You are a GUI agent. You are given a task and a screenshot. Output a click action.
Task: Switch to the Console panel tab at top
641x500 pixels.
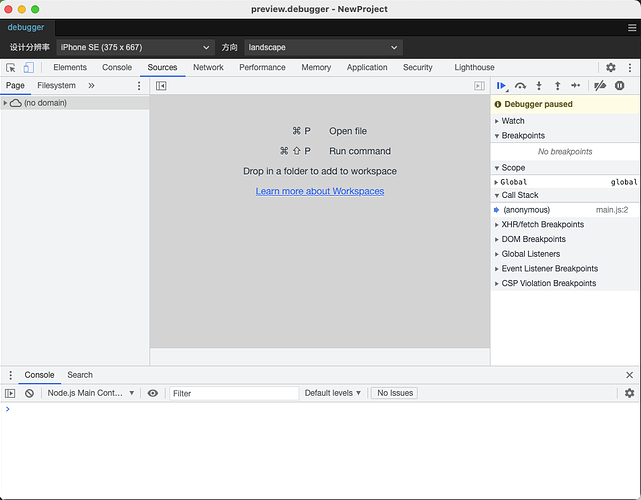pyautogui.click(x=117, y=67)
